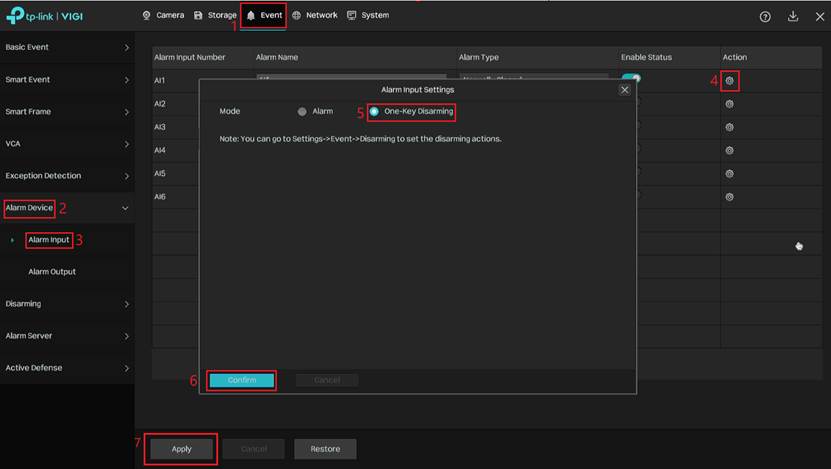Collapse the Alarm Device section
This screenshot has height=469, width=831.
coord(67,208)
